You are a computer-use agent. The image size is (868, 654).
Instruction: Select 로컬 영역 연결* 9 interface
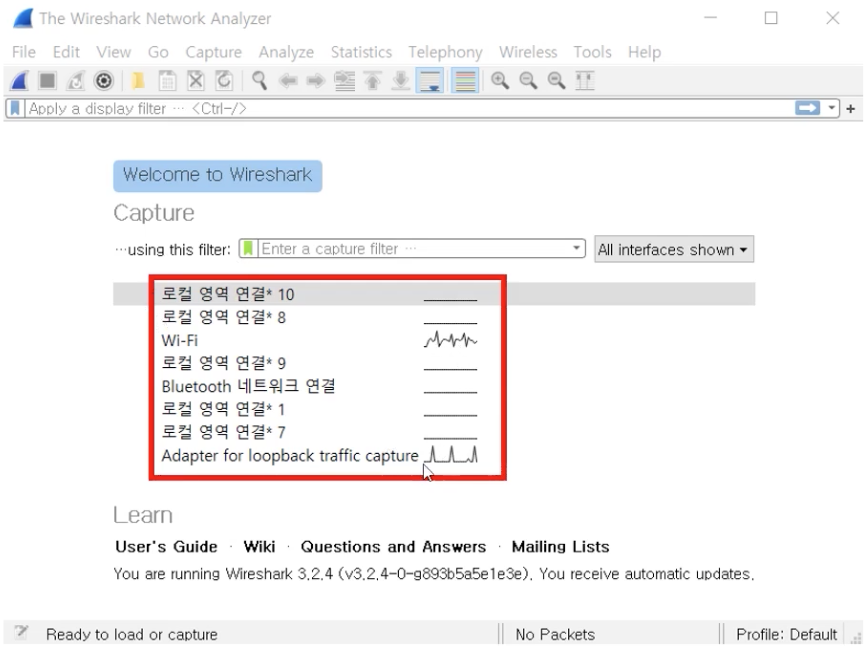pos(434,363)
